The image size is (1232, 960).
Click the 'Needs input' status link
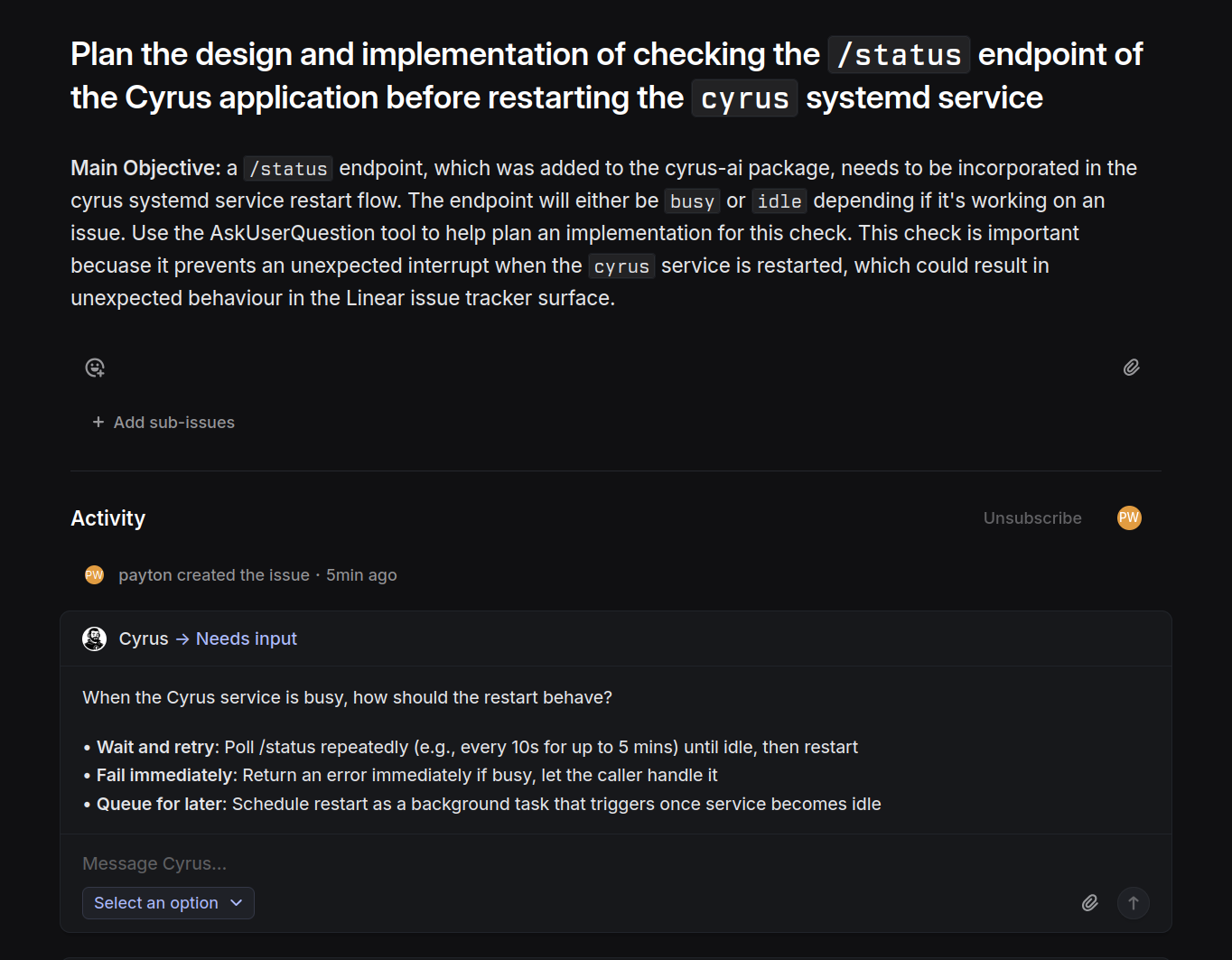pyautogui.click(x=246, y=638)
